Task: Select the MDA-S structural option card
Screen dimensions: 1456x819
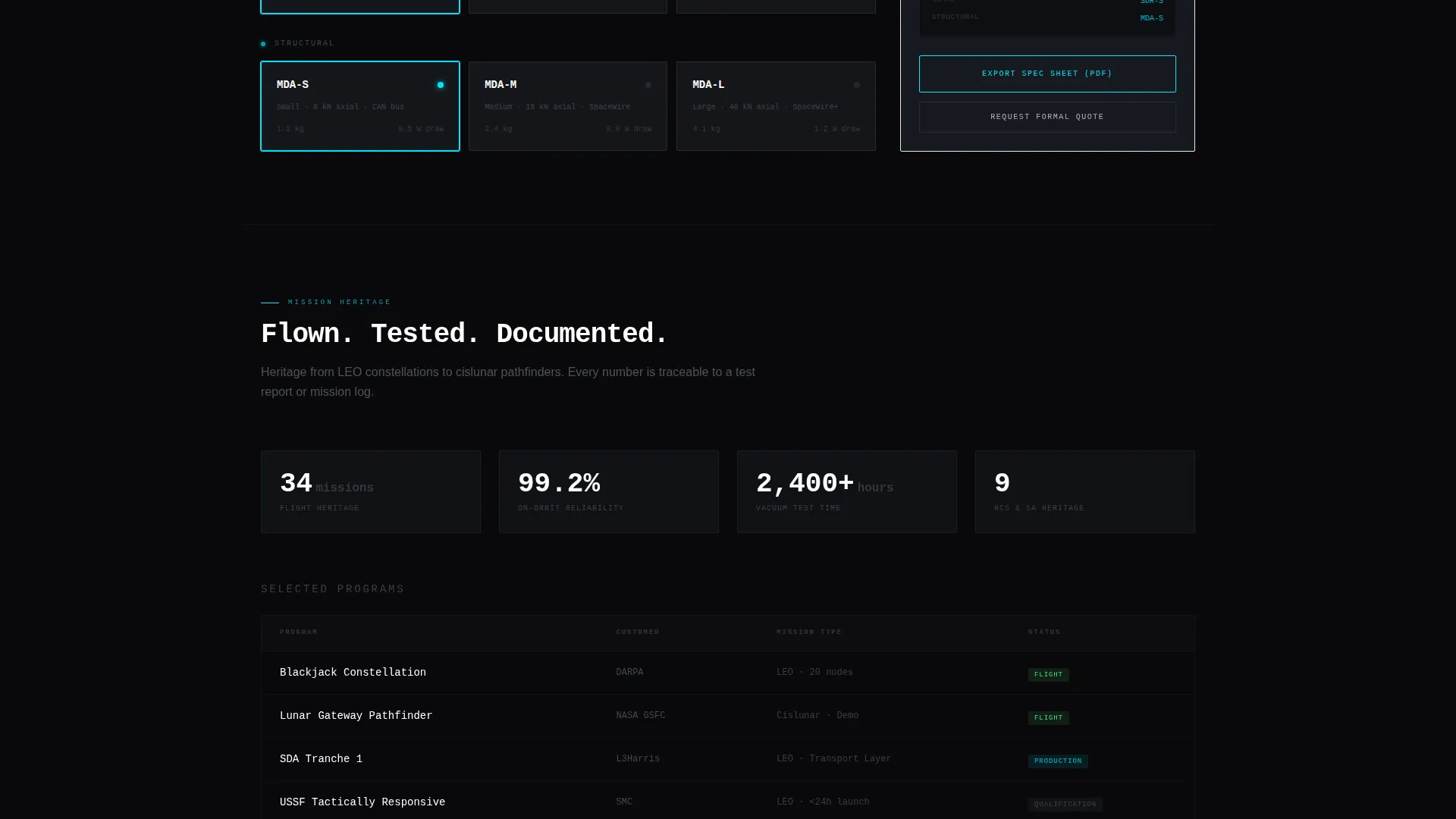Action: coord(359,106)
